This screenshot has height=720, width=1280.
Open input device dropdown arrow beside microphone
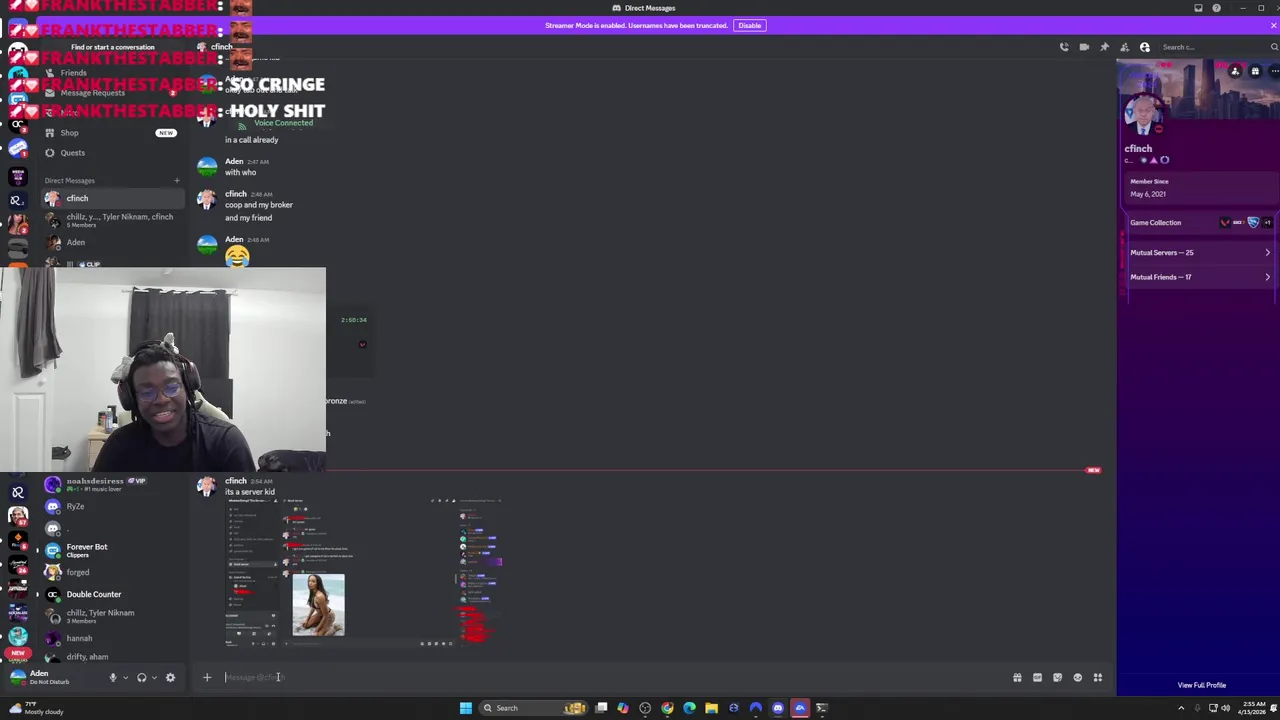(x=124, y=678)
